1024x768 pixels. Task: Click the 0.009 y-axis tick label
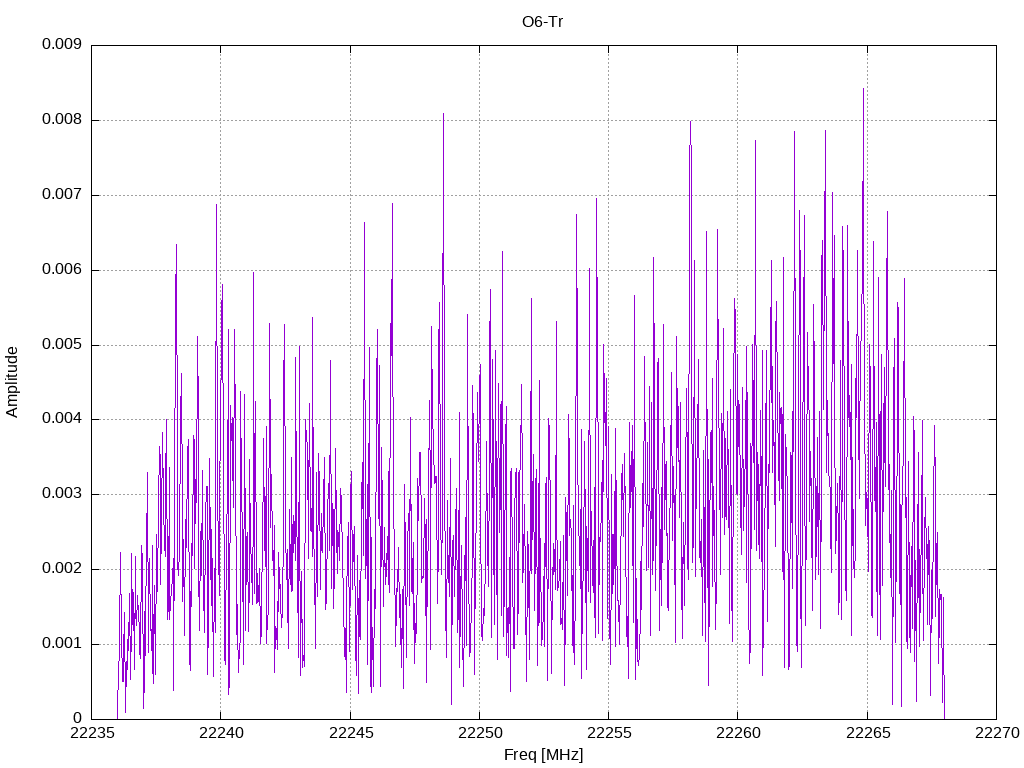coord(62,44)
